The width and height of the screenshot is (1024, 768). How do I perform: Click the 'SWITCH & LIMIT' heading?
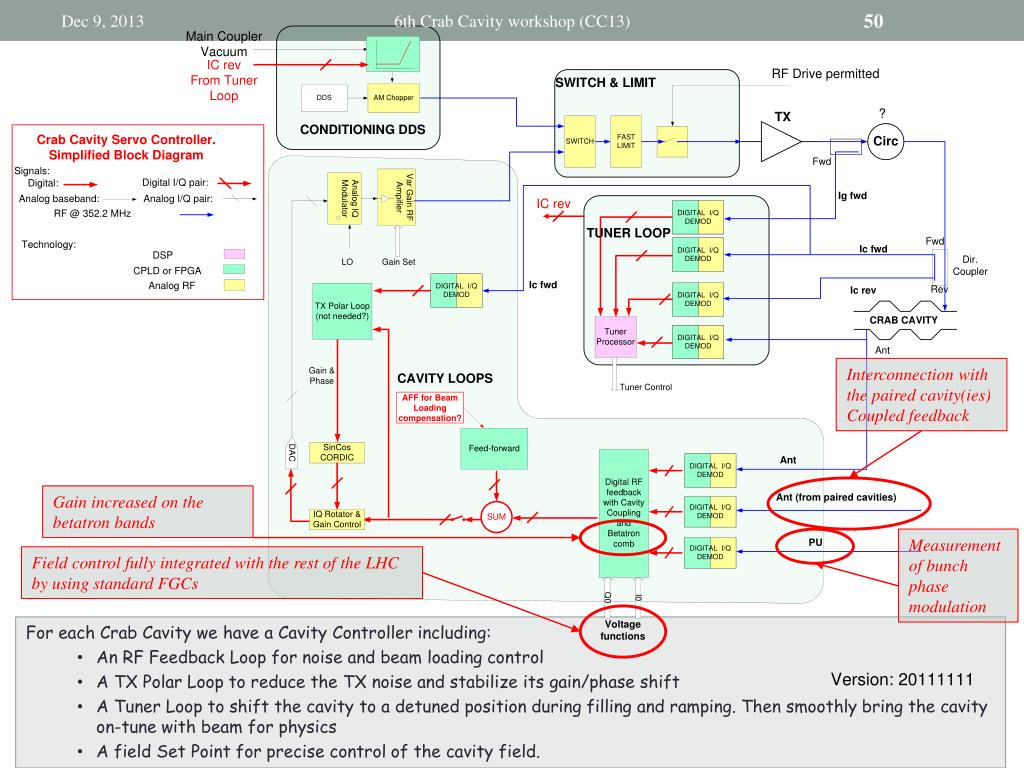click(605, 83)
